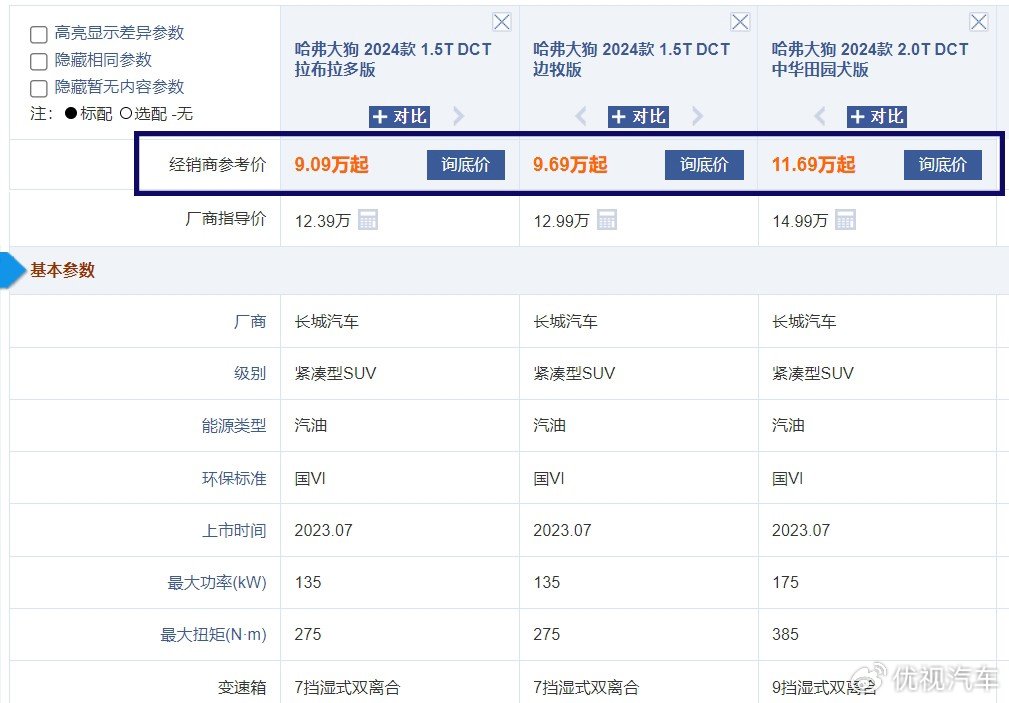Tick the 隐藏相同参数 checkbox

39,61
